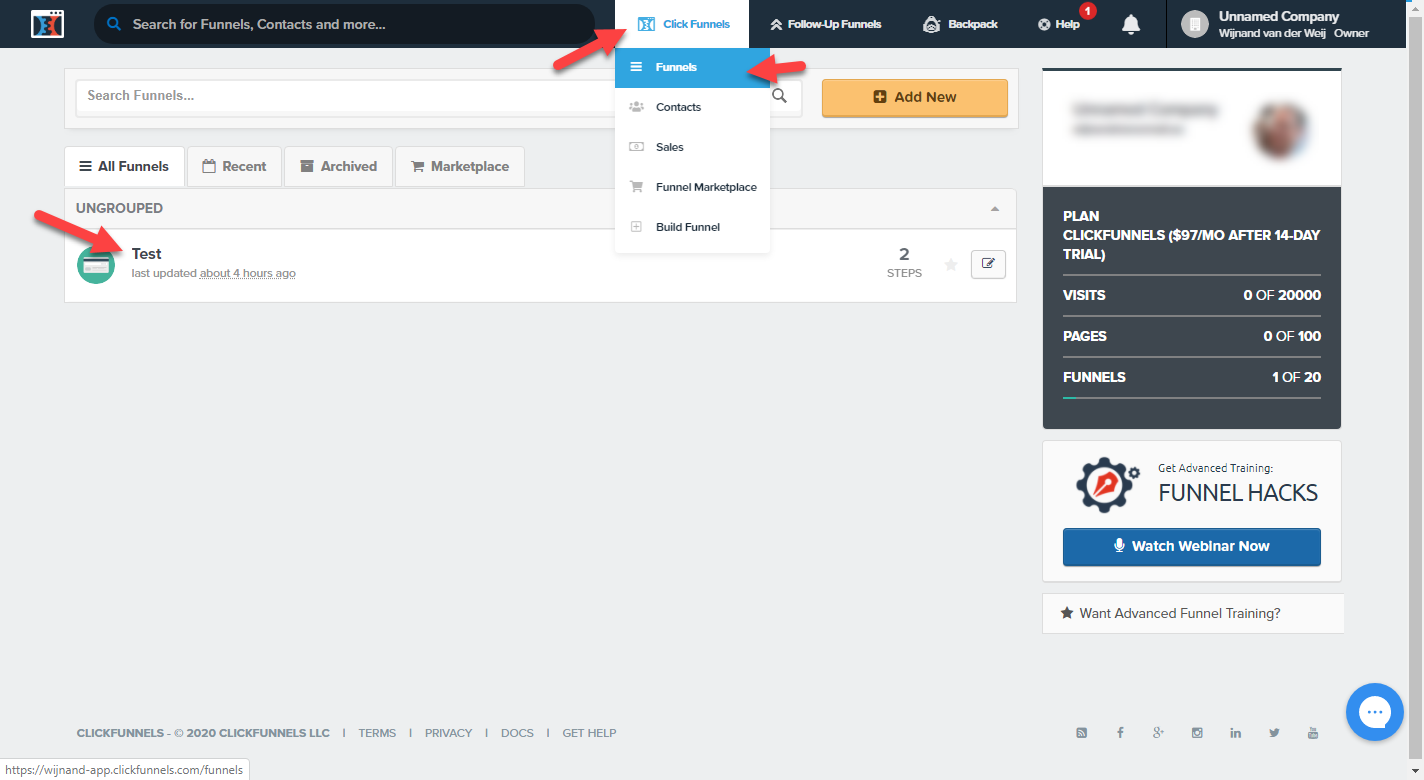Viewport: 1424px width, 780px height.
Task: Click the last updated about 4 hours ago text
Action: click(x=214, y=273)
